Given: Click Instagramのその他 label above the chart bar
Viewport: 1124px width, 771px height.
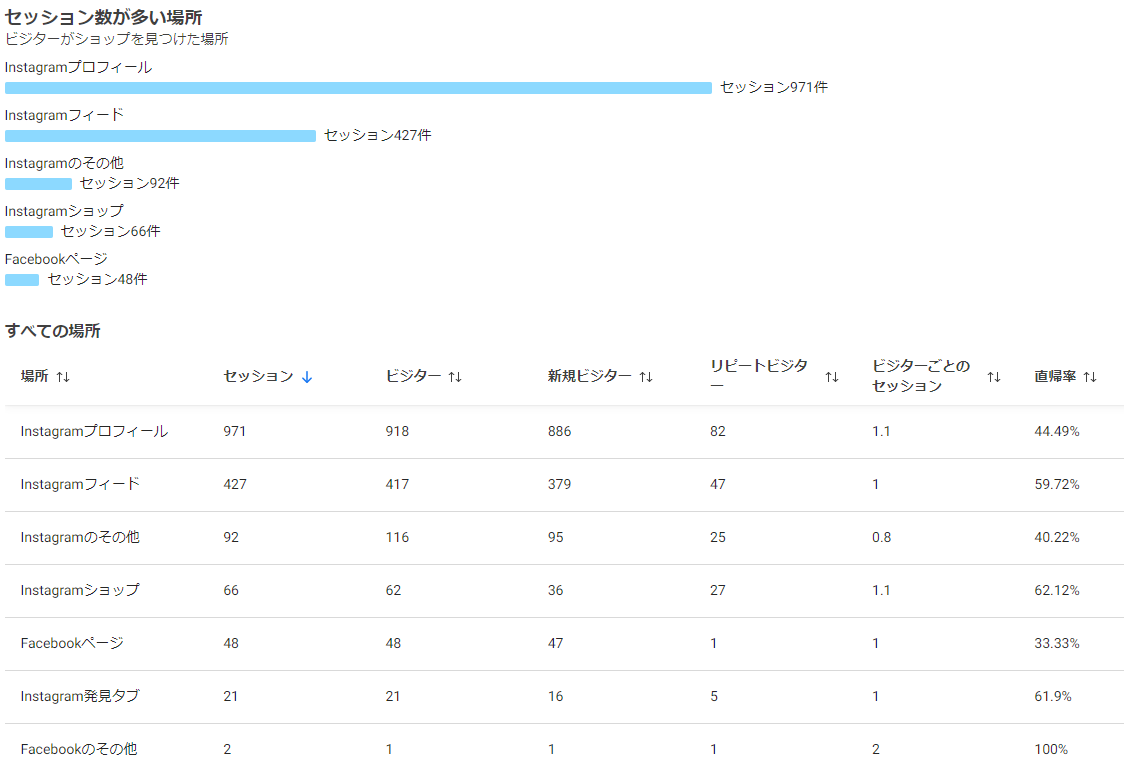Looking at the screenshot, I should 65,163.
